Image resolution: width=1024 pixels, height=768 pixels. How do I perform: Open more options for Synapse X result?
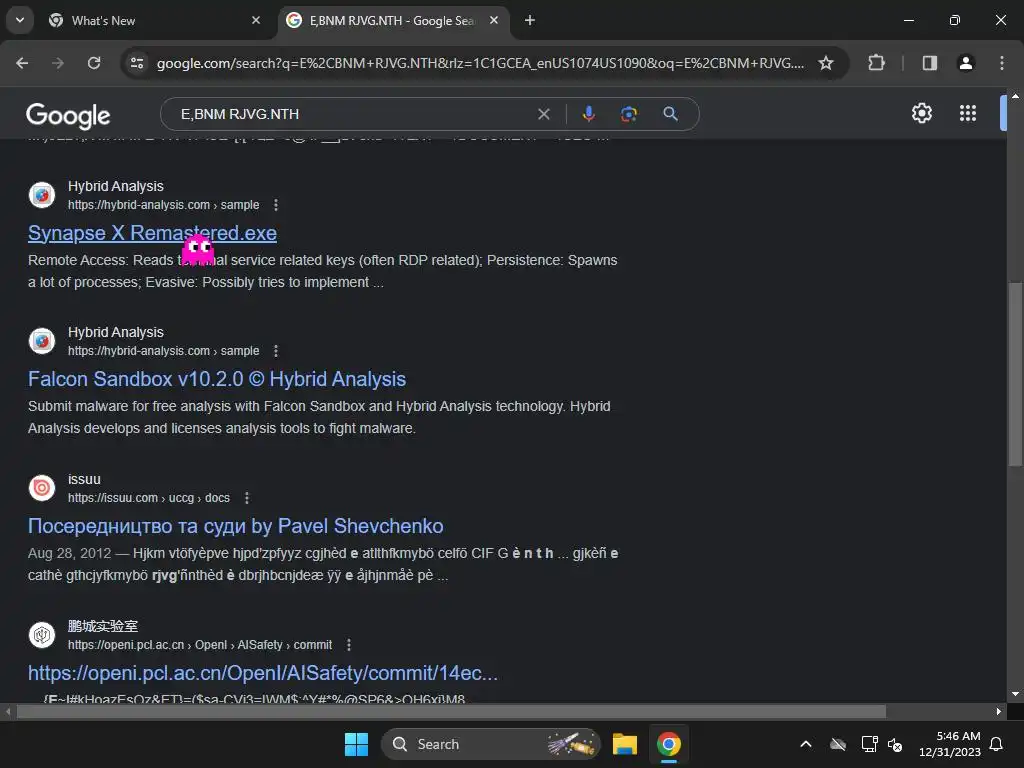coord(276,205)
